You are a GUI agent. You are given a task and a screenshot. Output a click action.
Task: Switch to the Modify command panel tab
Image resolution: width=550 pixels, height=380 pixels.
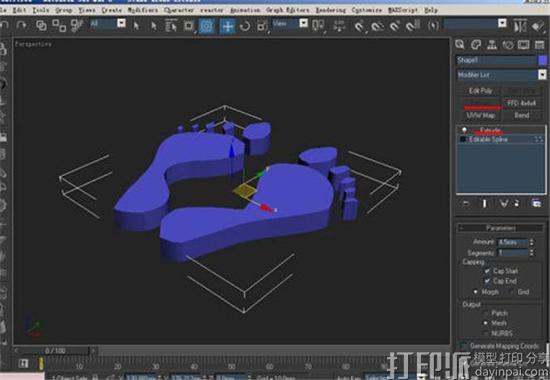(x=476, y=45)
